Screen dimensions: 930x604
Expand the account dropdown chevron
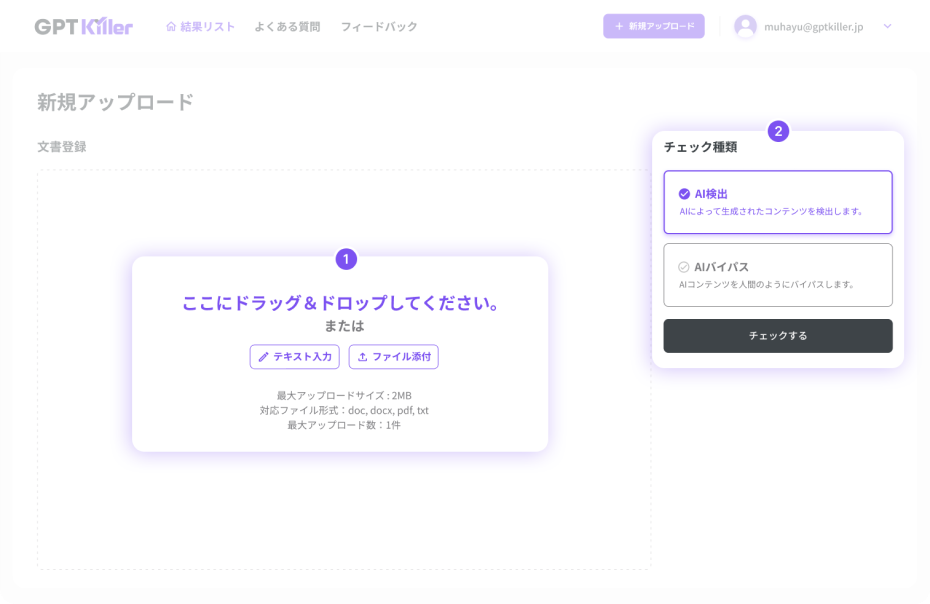pyautogui.click(x=887, y=26)
